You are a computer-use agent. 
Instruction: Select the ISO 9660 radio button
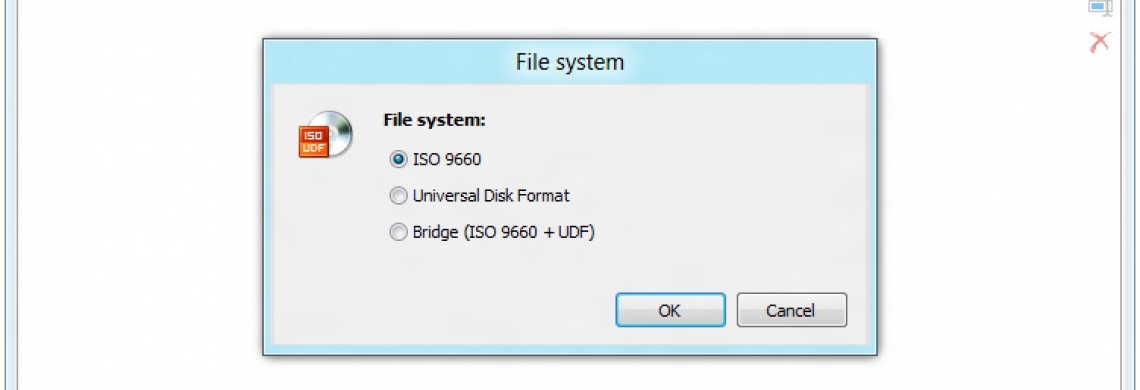[x=398, y=159]
